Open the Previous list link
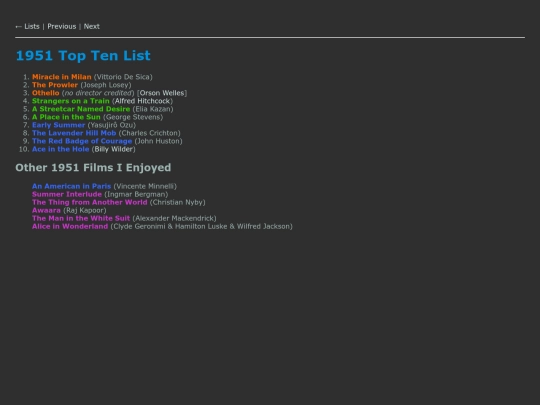 [x=62, y=27]
